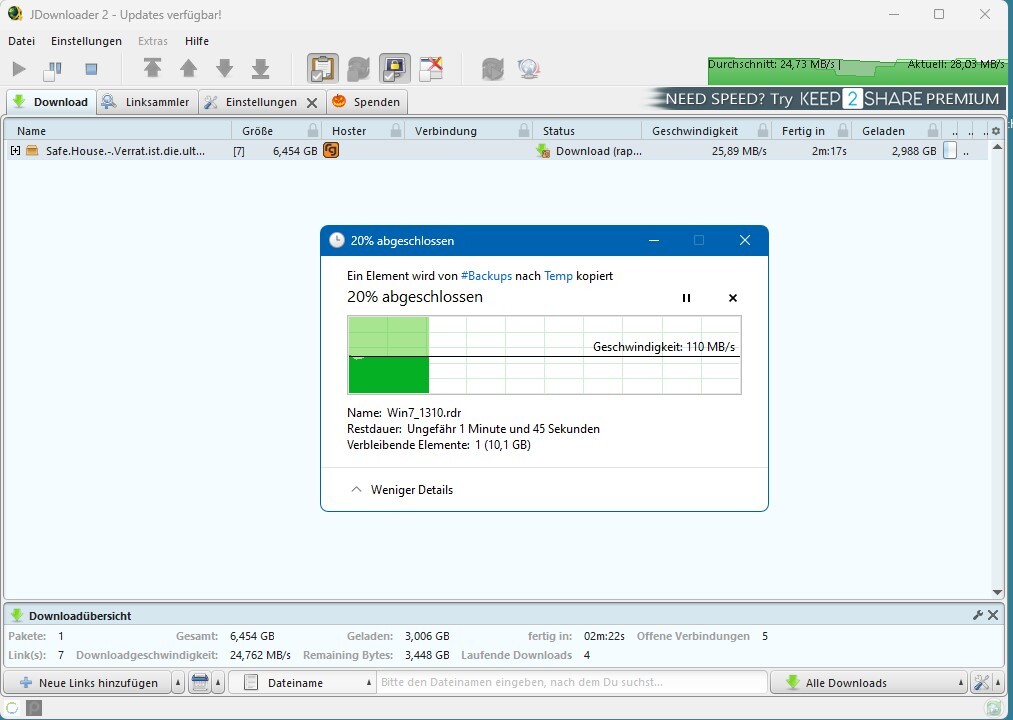The height and width of the screenshot is (720, 1013).
Task: Switch to the Linksammler tab
Action: pos(147,102)
